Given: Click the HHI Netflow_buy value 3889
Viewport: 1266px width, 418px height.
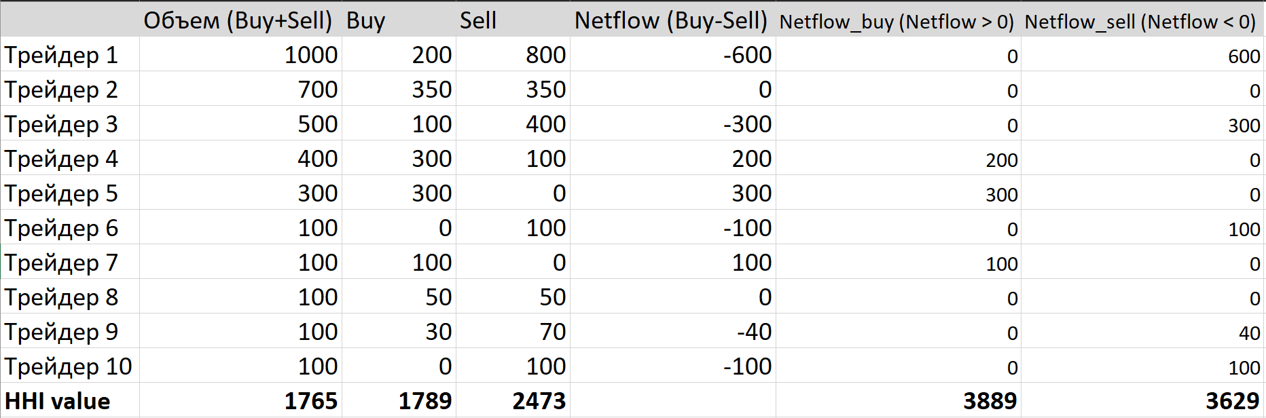Looking at the screenshot, I should (x=897, y=401).
